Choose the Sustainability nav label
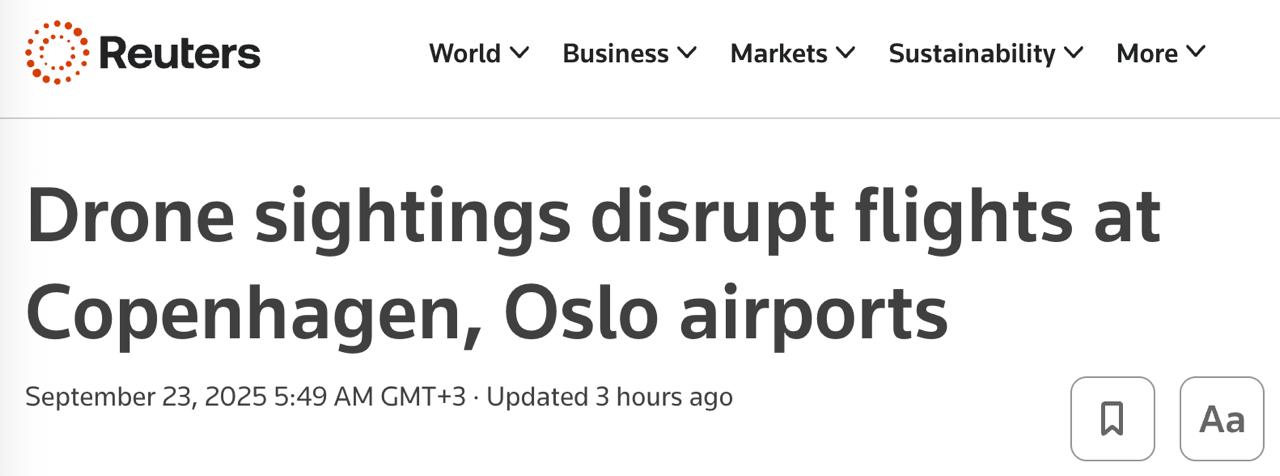1280x476 pixels. 972,53
